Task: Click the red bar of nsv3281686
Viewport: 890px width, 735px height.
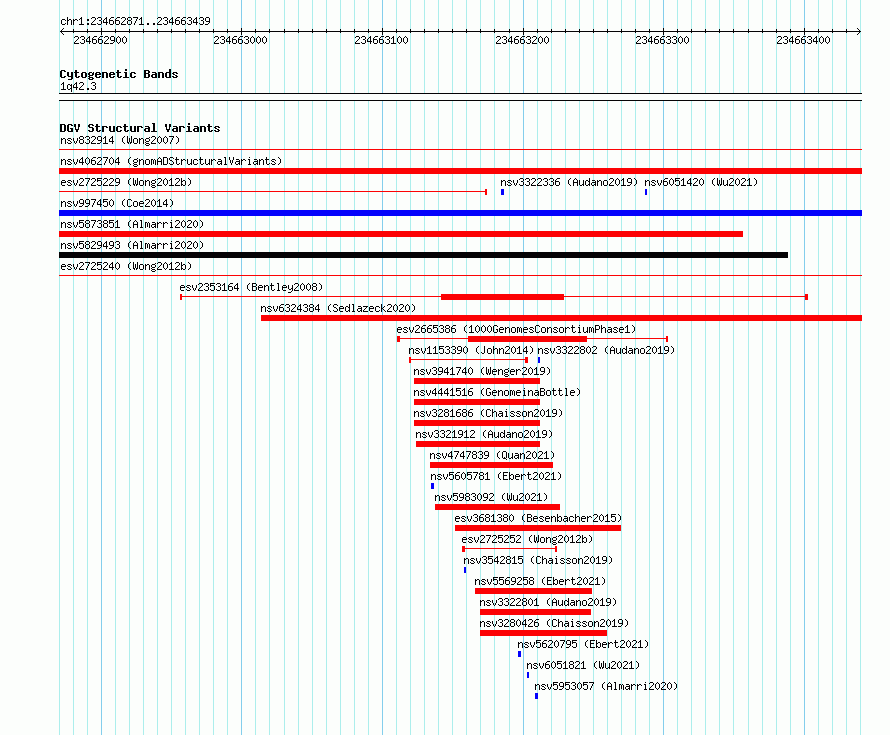Action: point(477,423)
